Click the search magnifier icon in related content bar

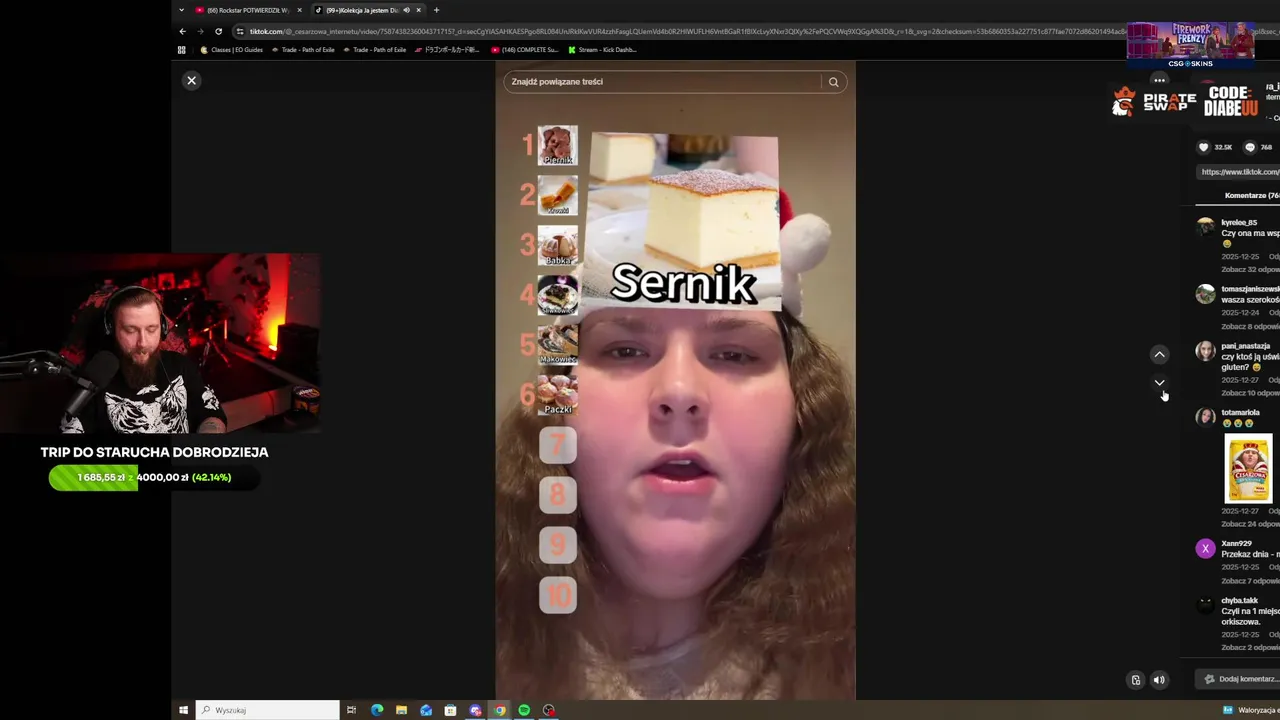click(833, 82)
